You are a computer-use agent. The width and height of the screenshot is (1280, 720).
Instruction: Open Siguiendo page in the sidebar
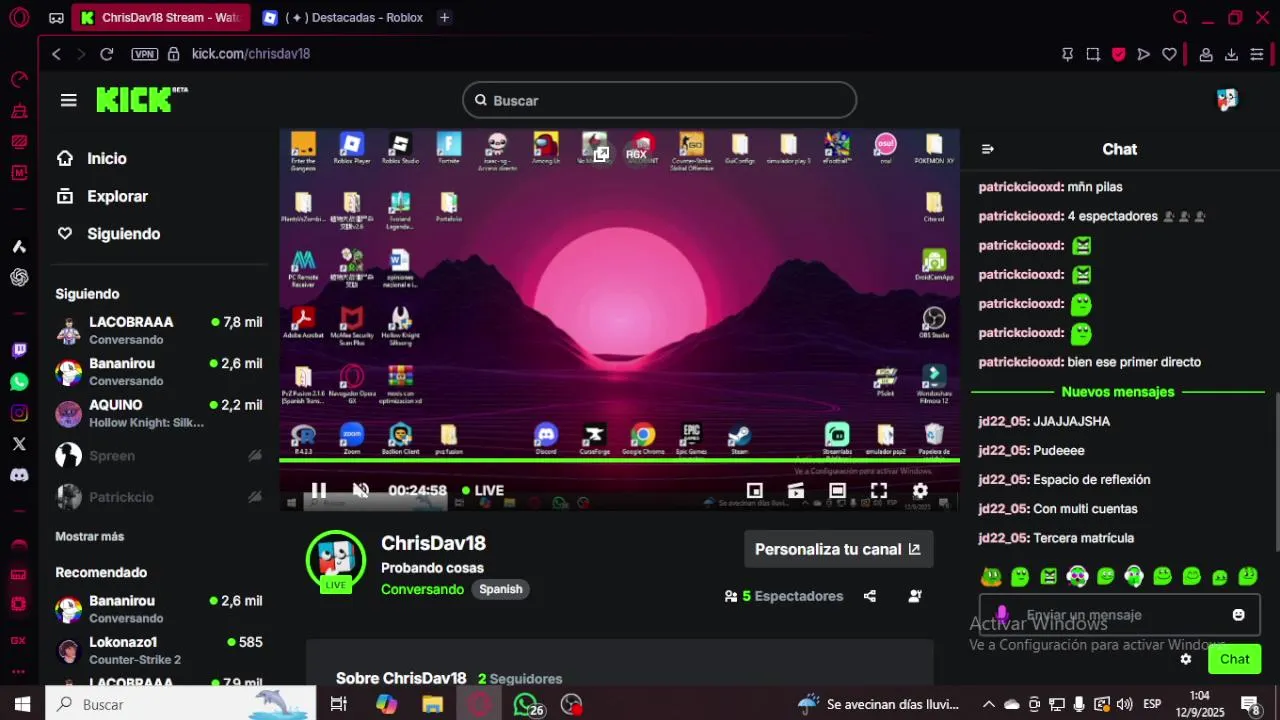point(108,233)
